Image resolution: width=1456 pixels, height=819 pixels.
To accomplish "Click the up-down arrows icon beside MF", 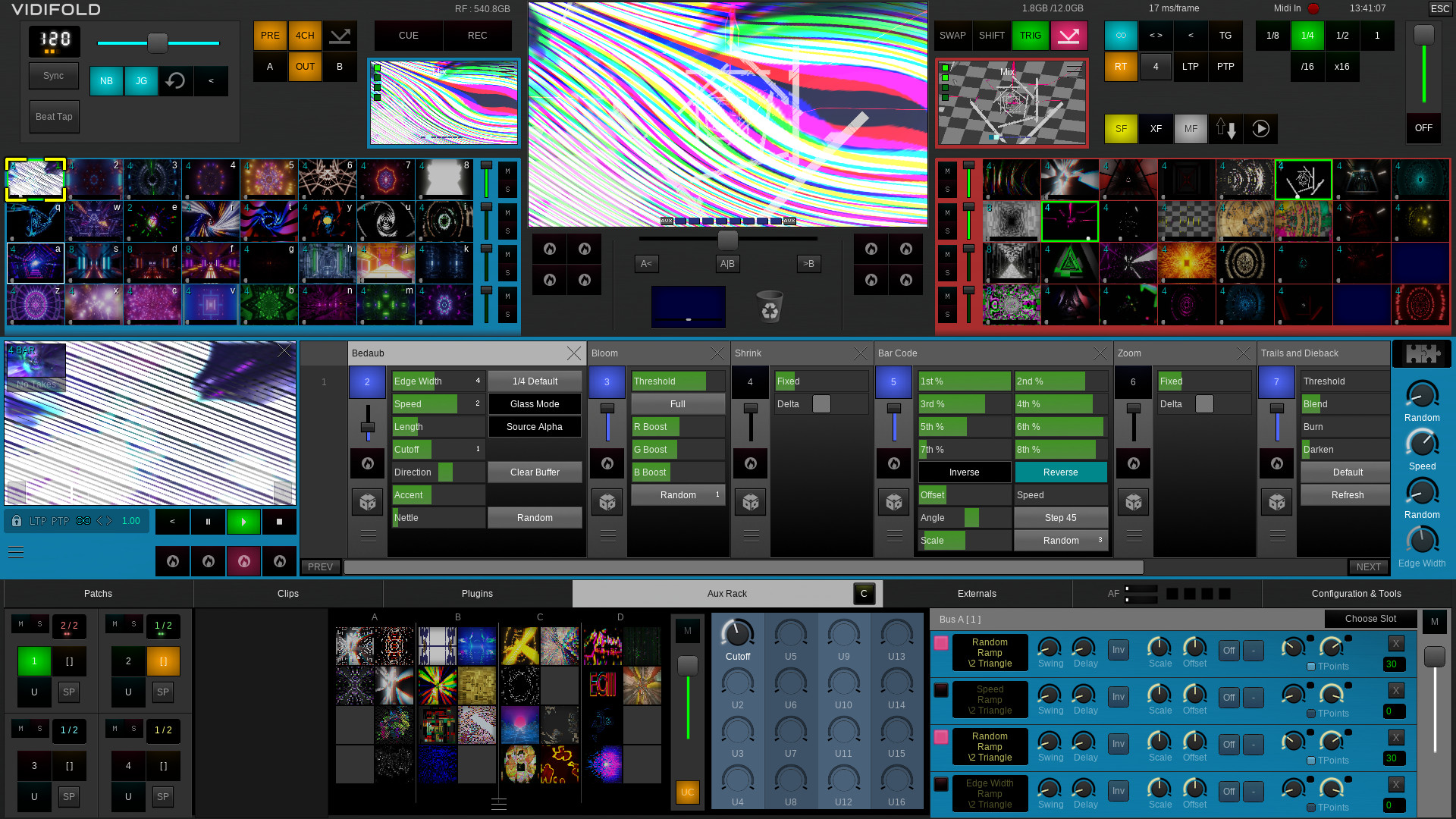I will tap(1225, 129).
